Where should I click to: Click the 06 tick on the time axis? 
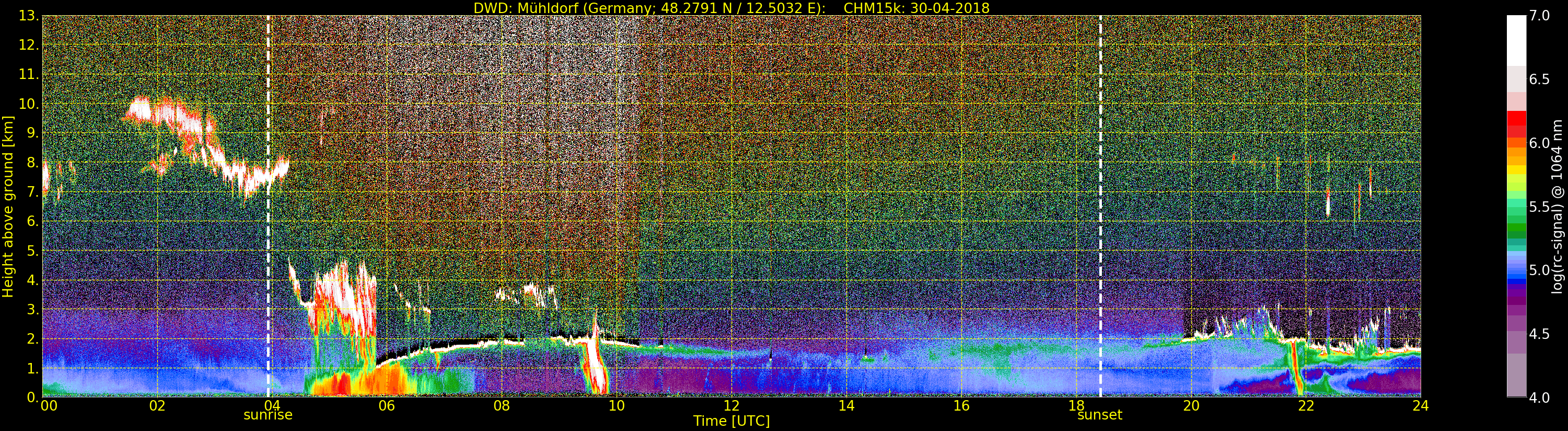pos(387,406)
